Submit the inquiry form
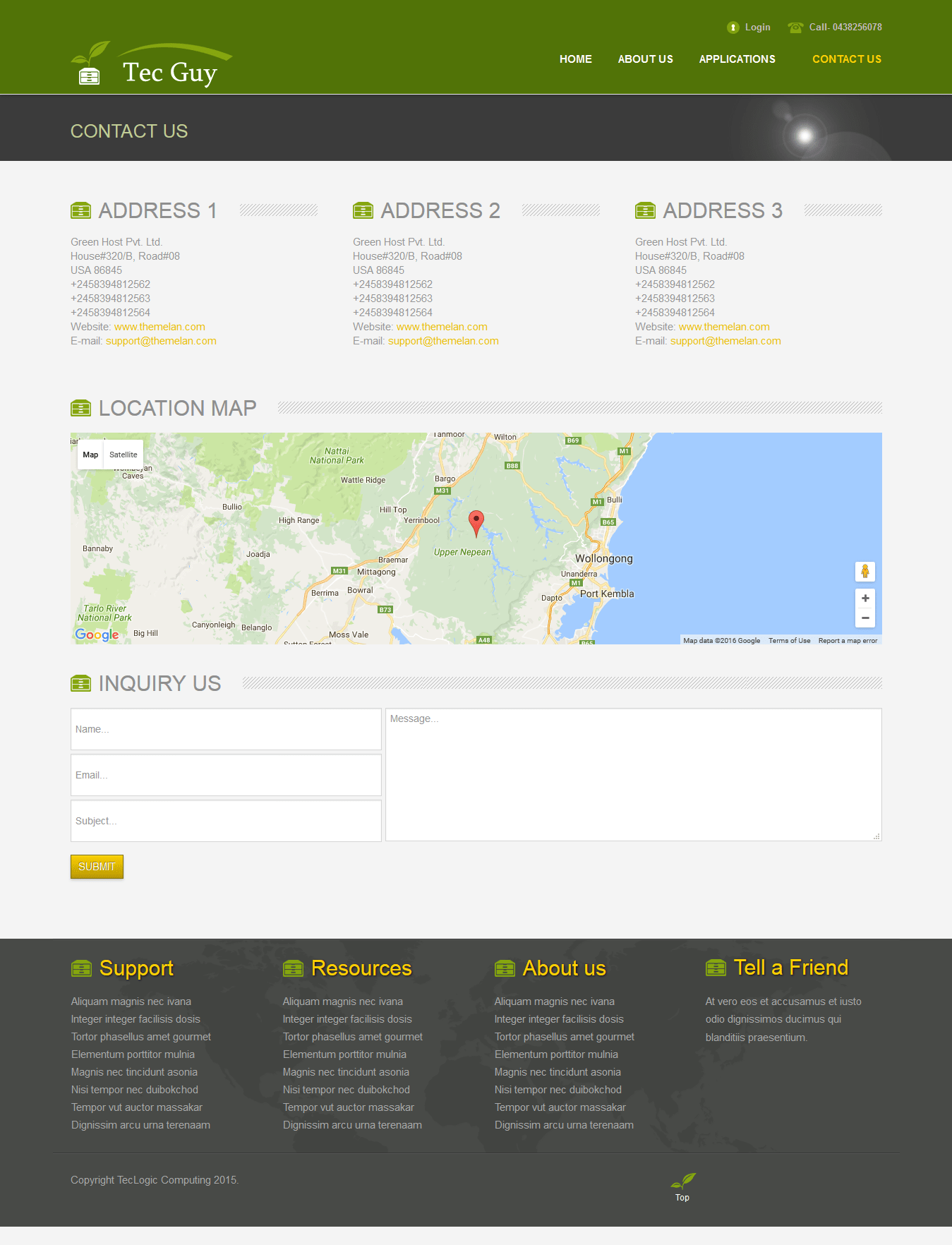 pos(97,867)
